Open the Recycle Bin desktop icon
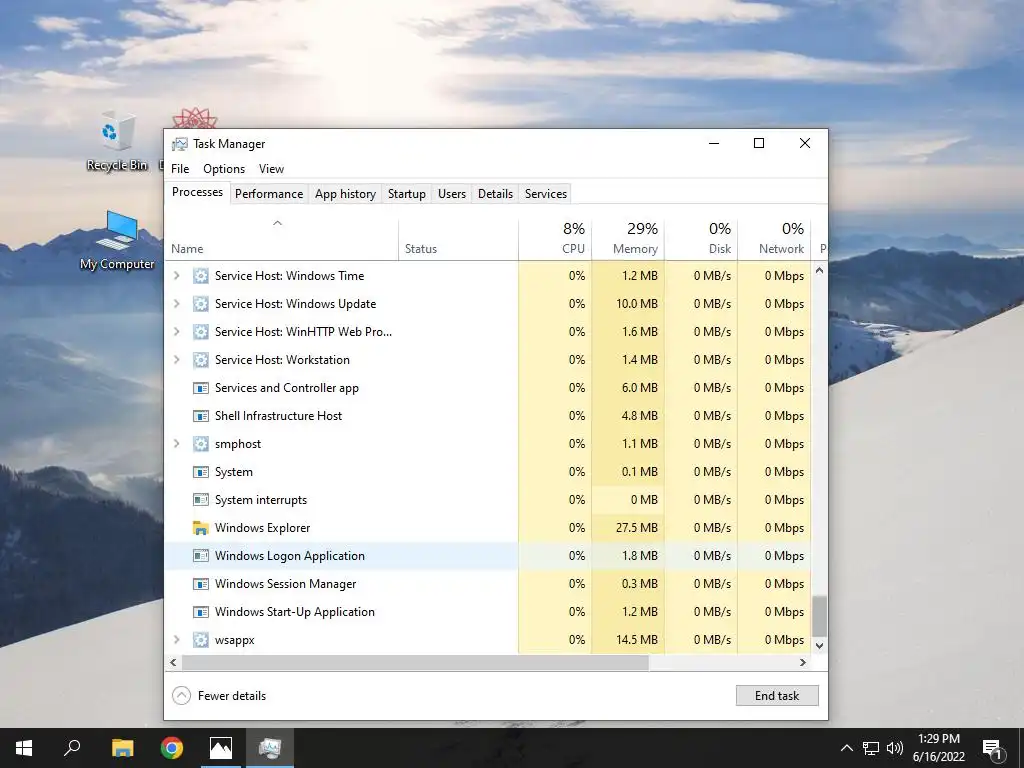Viewport: 1024px width, 768px height. click(x=118, y=140)
